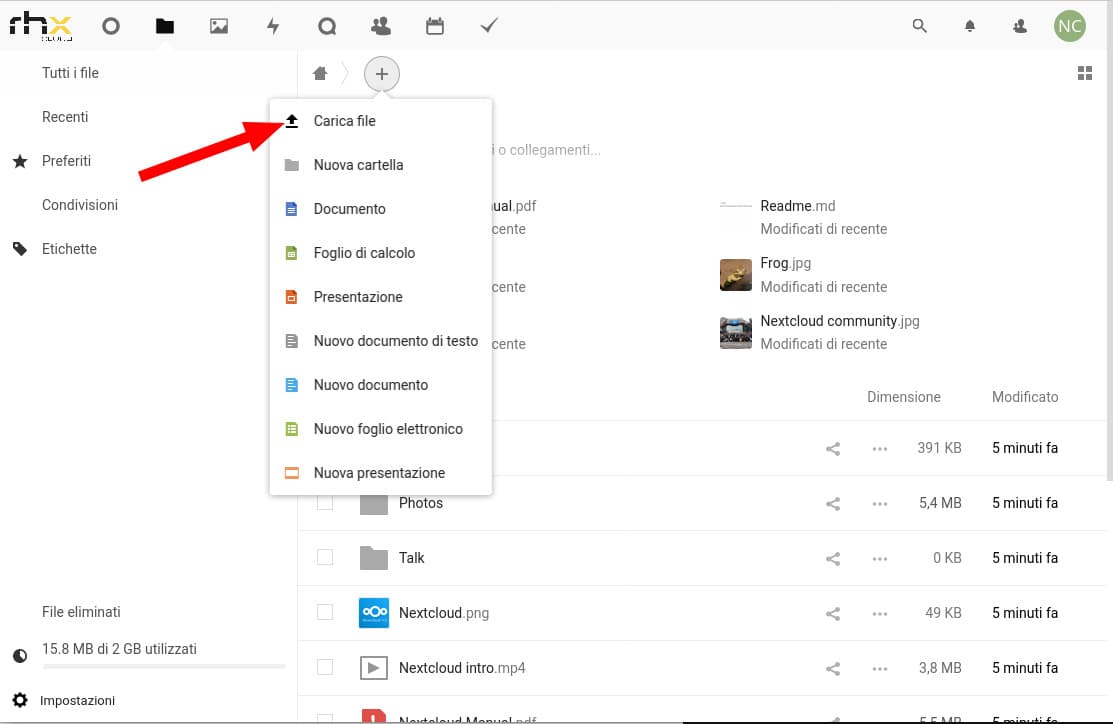Click the Talk folder icon
The image size is (1113, 724).
pos(374,558)
